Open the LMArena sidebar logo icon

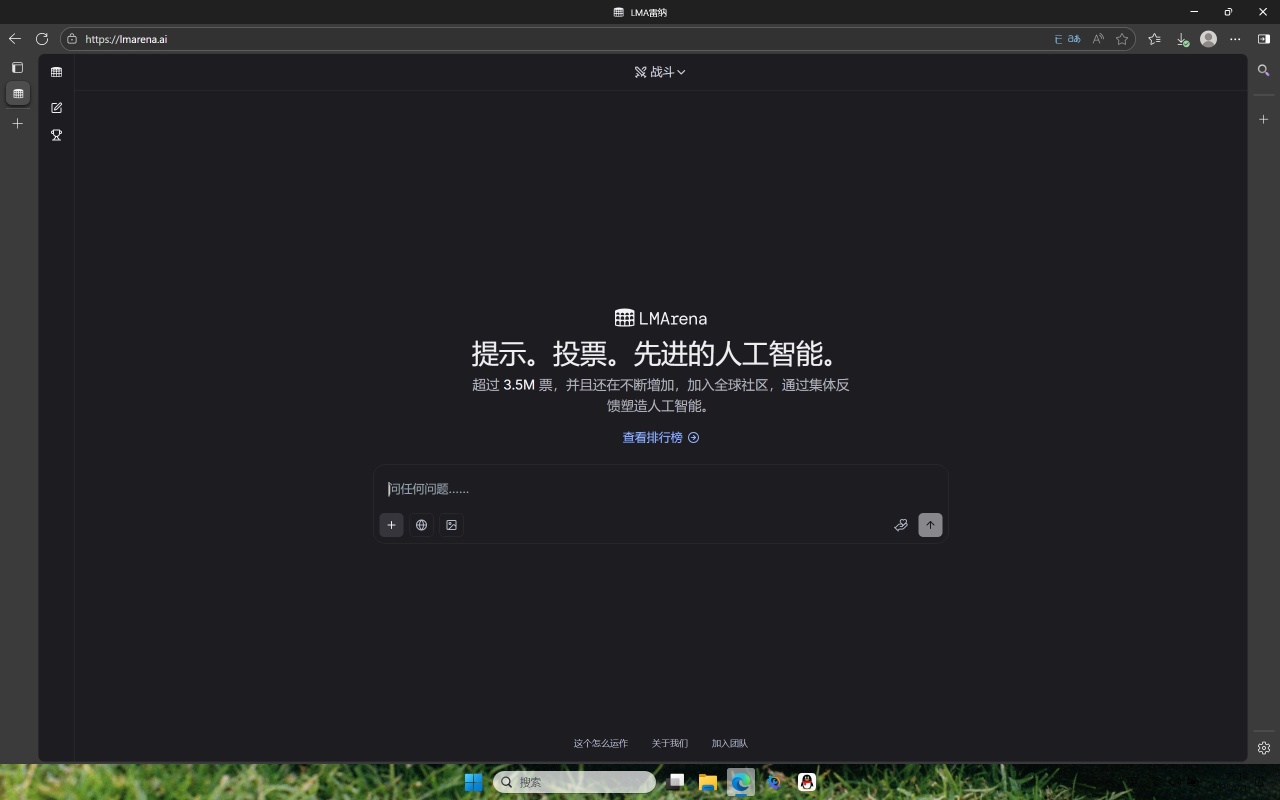click(56, 72)
